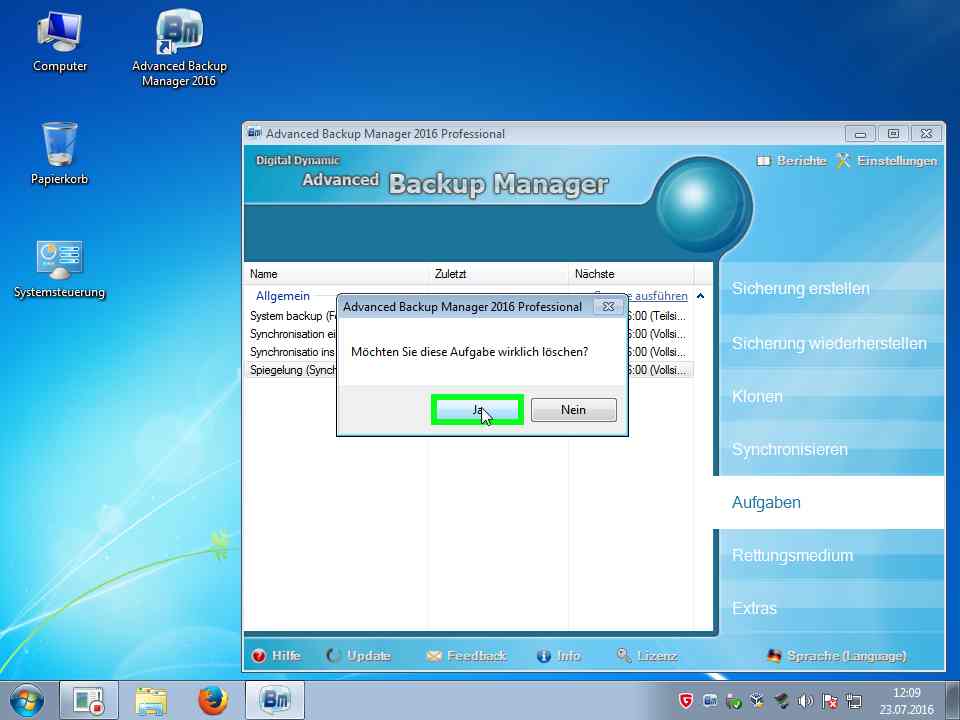This screenshot has width=960, height=720.
Task: Maximize the Advanced Backup Manager window
Action: 893,133
